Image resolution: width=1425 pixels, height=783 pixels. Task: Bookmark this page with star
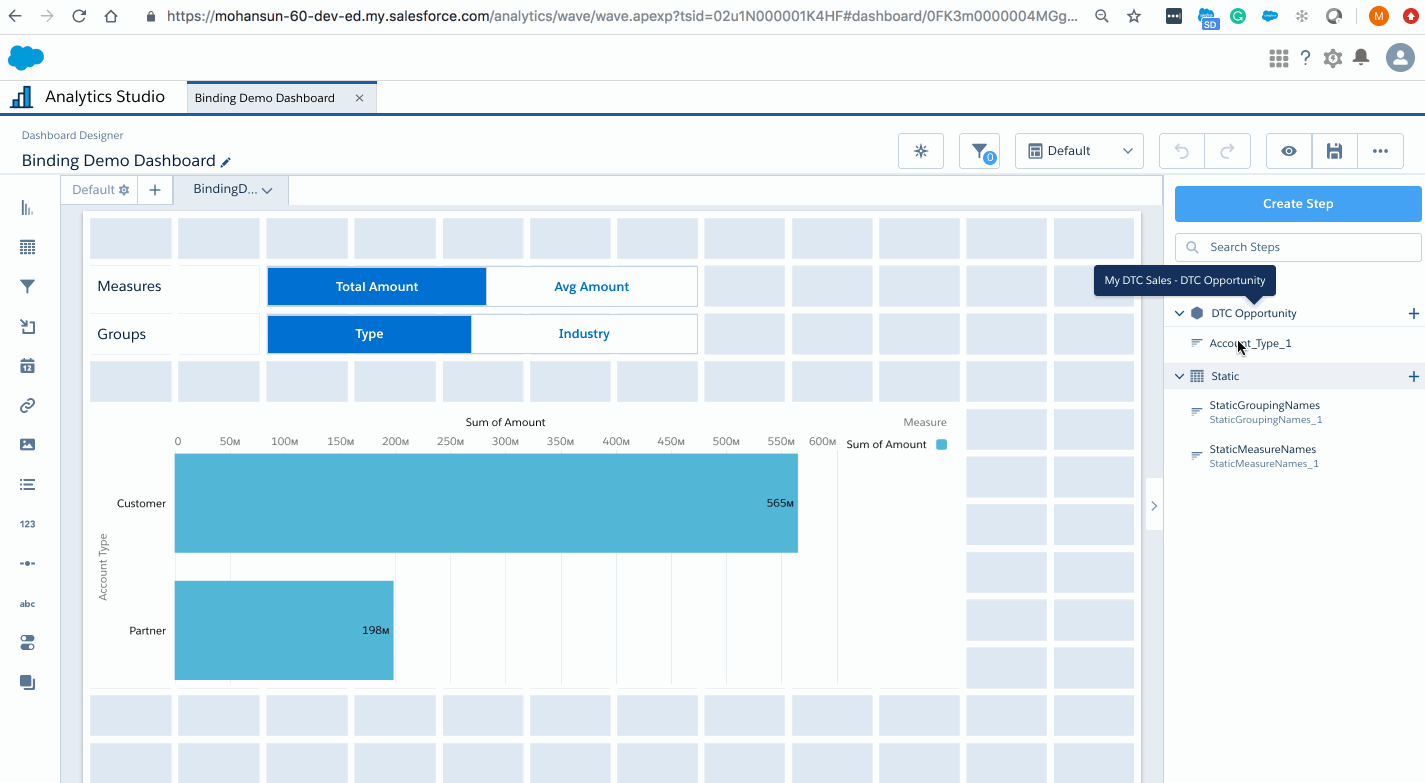click(x=1133, y=16)
